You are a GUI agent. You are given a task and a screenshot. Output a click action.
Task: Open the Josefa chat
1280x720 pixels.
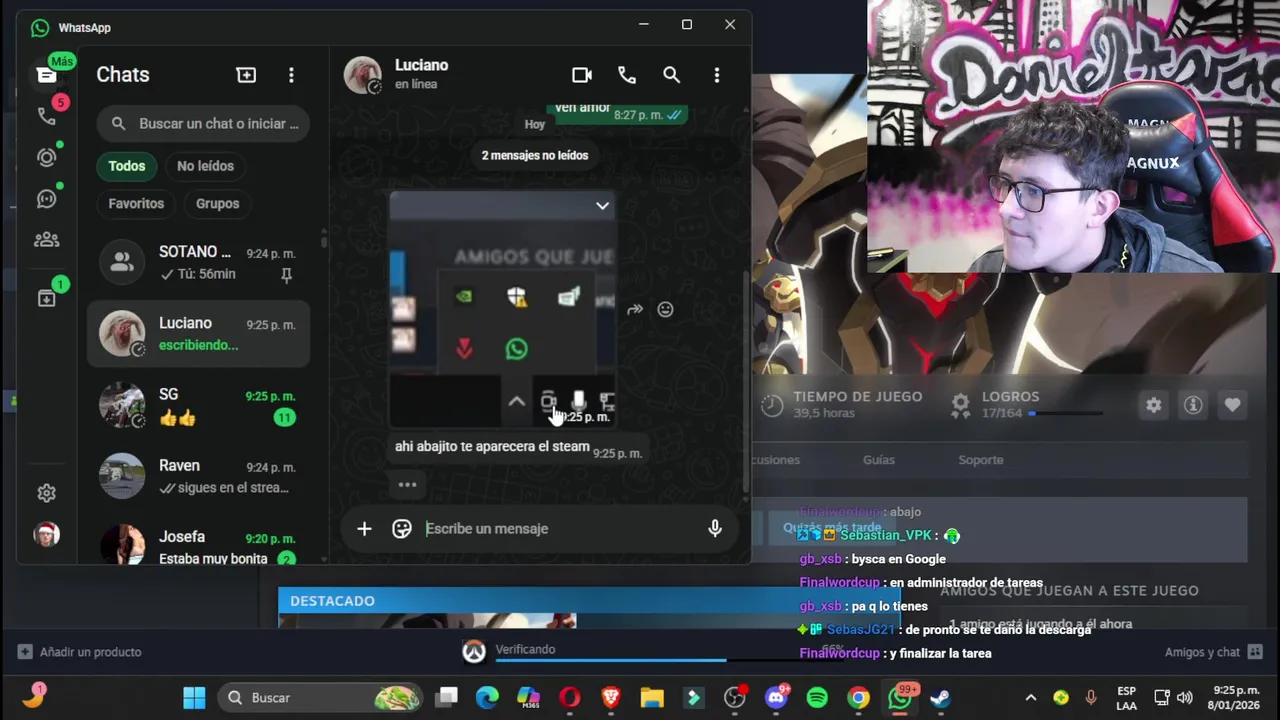point(199,544)
